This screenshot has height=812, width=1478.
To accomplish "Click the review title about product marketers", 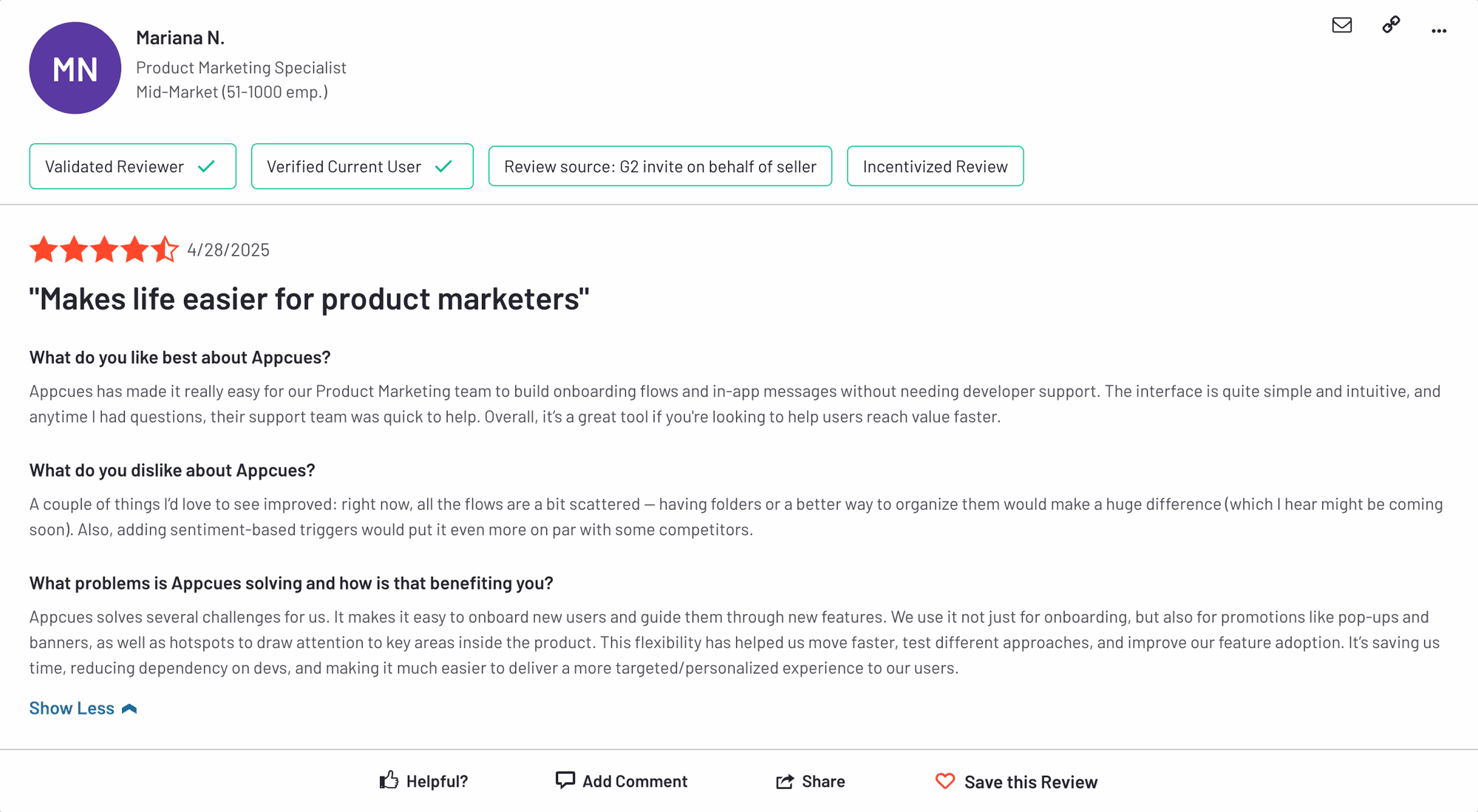I will click(309, 299).
